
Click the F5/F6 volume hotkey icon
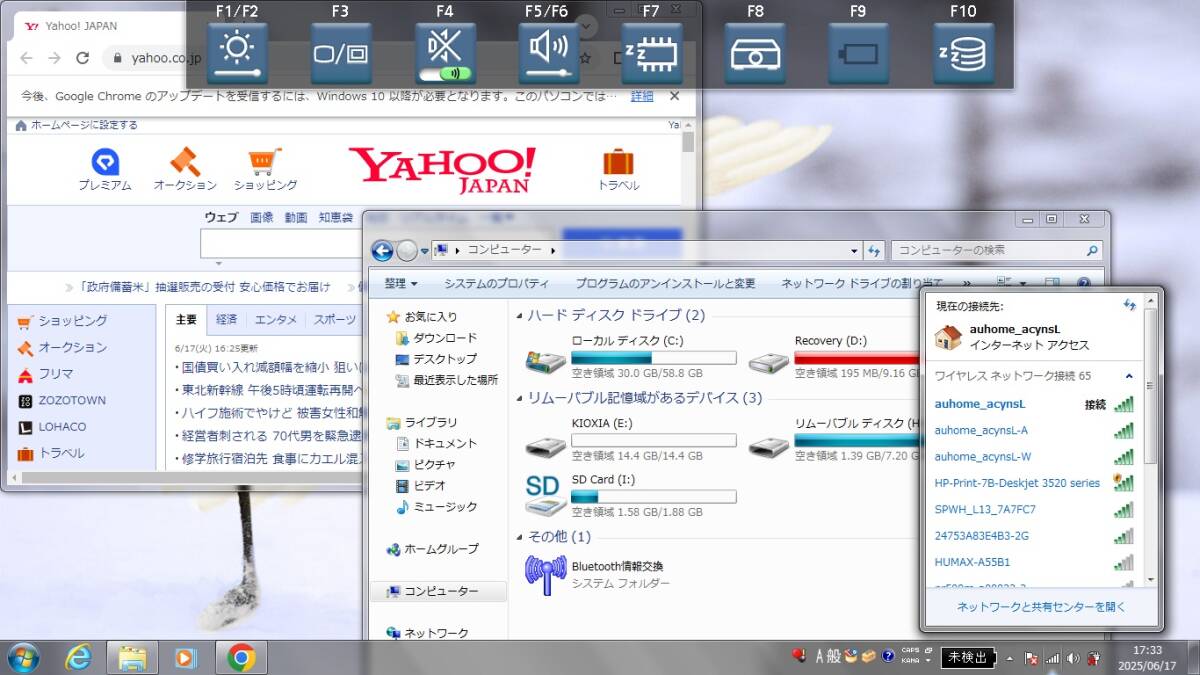[549, 53]
